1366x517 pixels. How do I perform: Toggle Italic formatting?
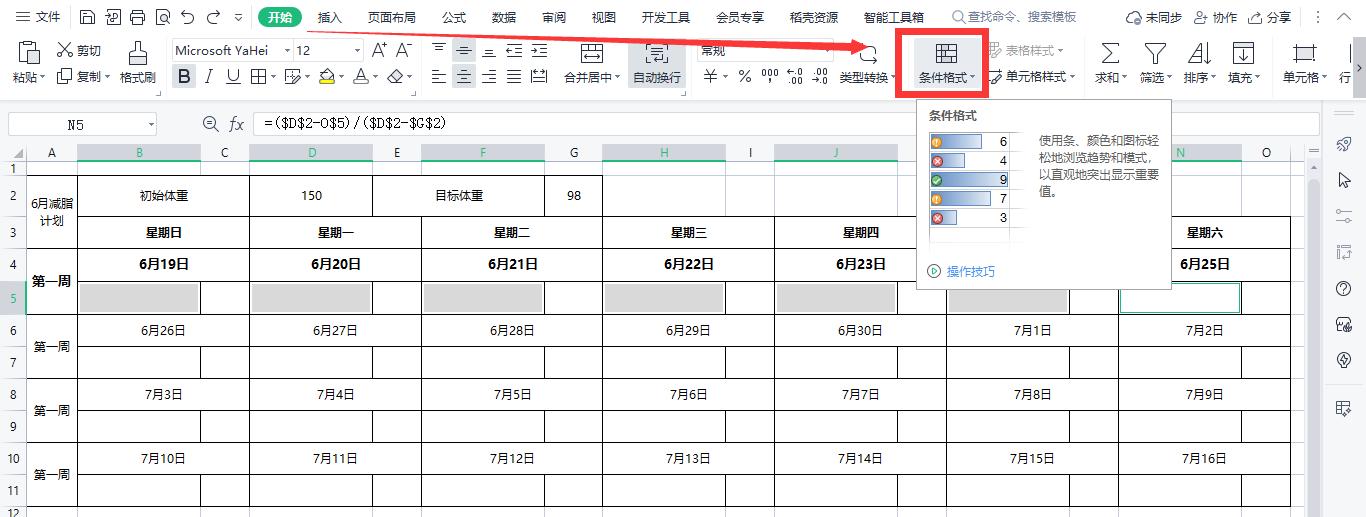coord(209,77)
